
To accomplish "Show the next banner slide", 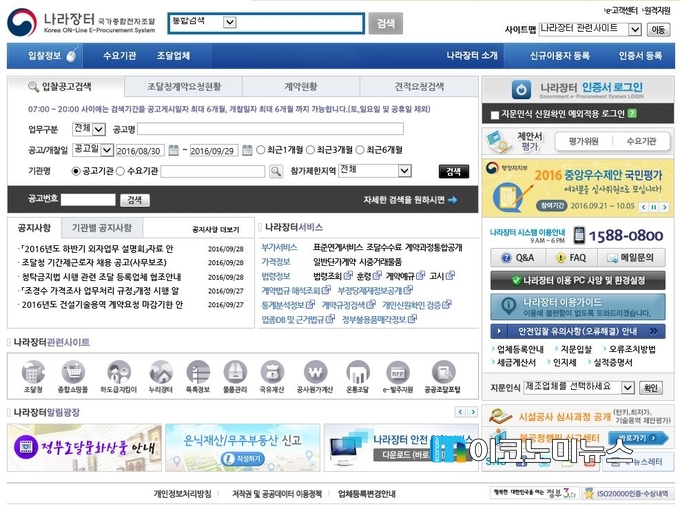I will point(664,207).
